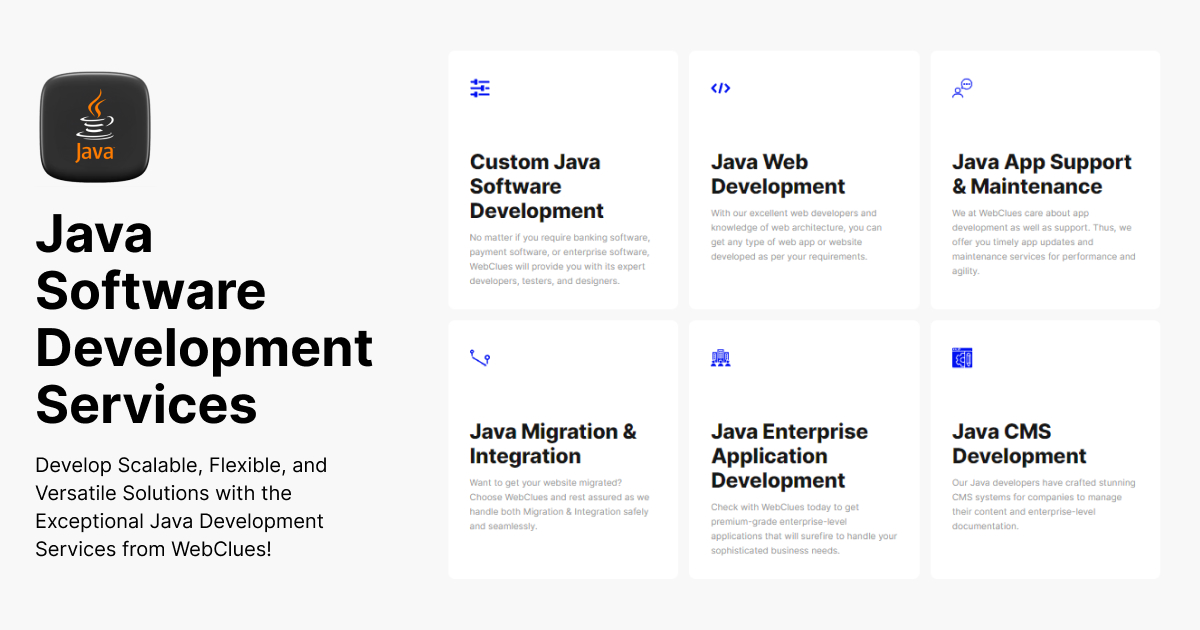Viewport: 1200px width, 630px height.
Task: Click the description mentioning banking software
Action: click(560, 259)
